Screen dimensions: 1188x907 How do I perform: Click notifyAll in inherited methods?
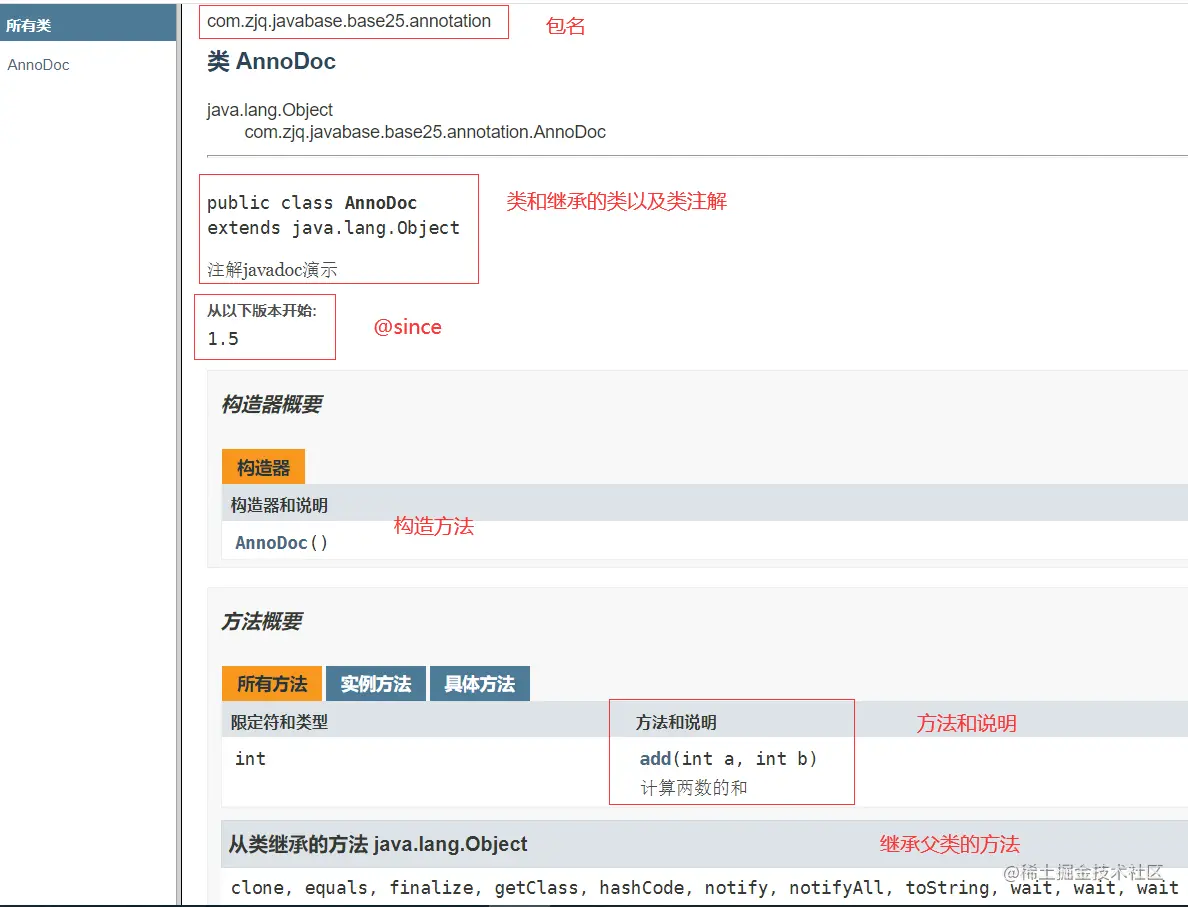(x=836, y=887)
